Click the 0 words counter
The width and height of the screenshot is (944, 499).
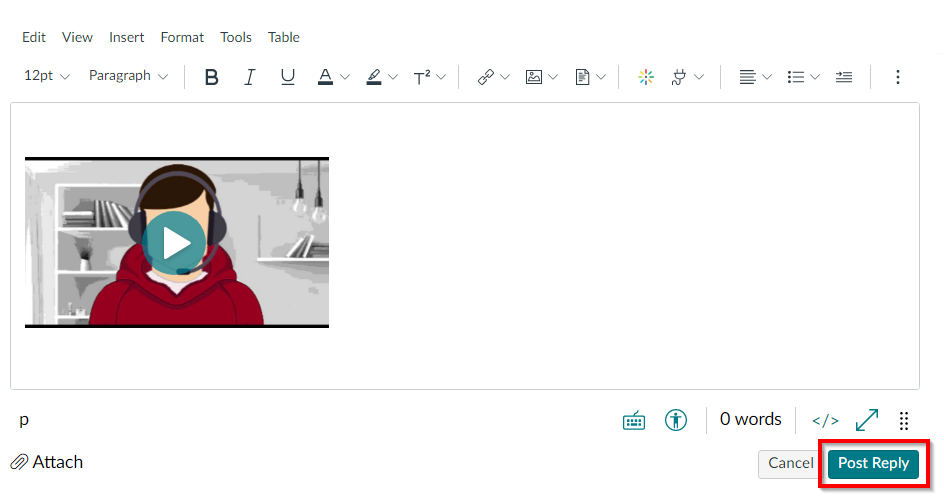click(751, 420)
